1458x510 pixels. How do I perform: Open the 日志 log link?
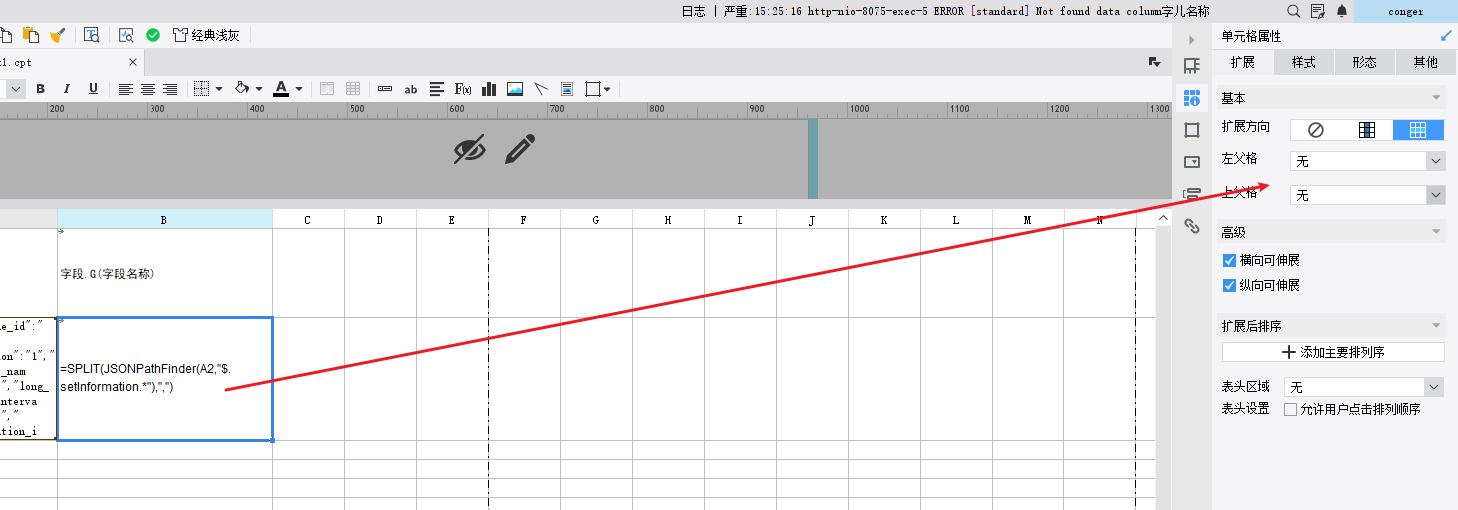[693, 11]
